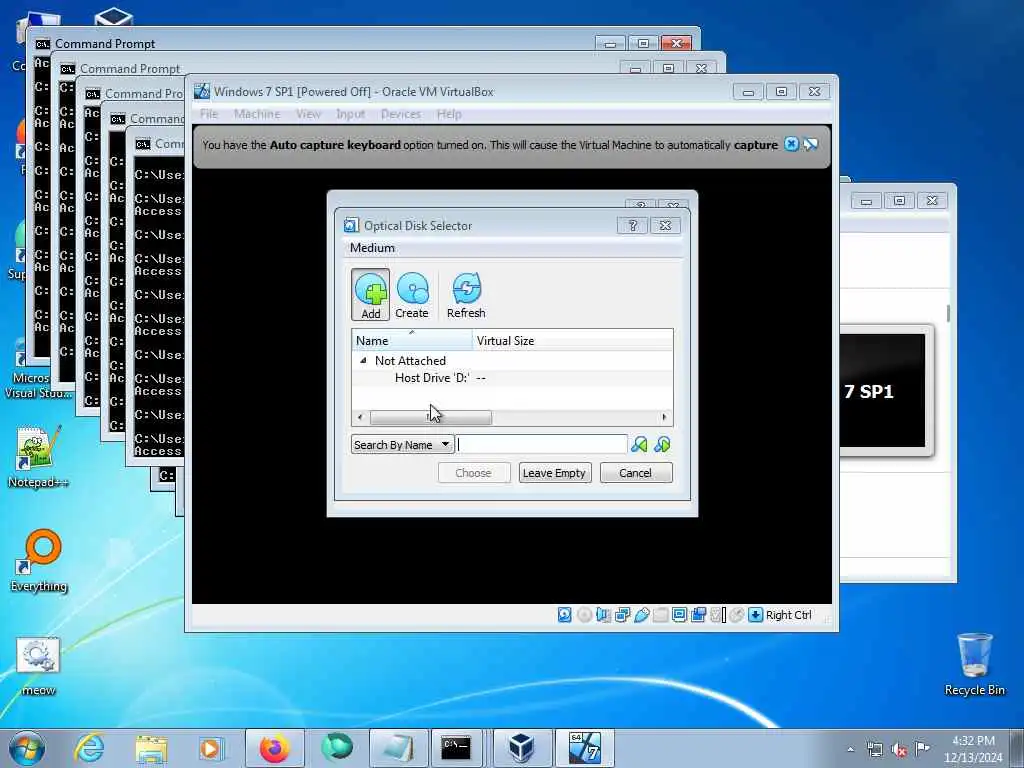Open the Machine menu
Viewport: 1024px width, 768px height.
pos(257,114)
